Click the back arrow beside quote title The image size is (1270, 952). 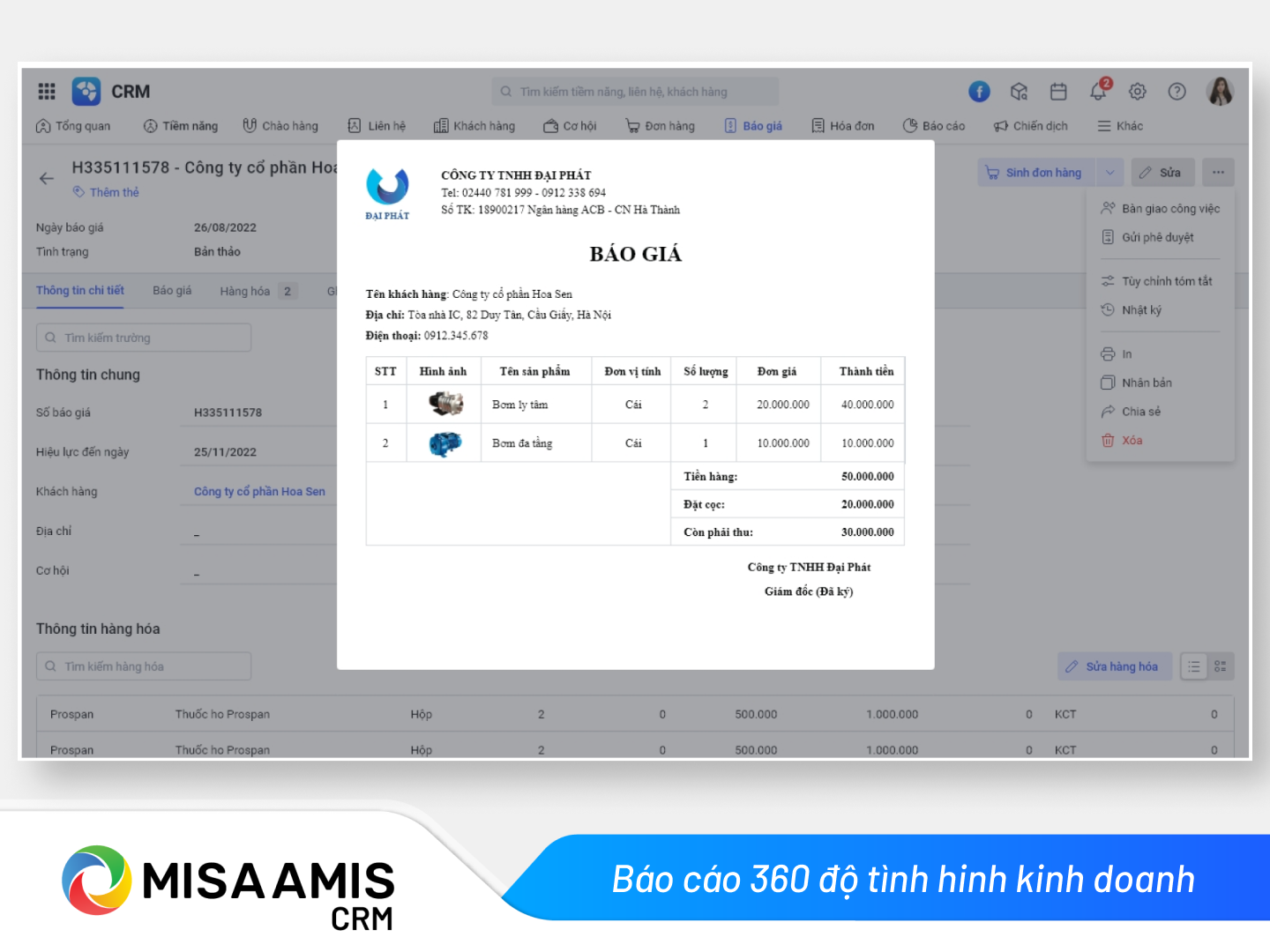(x=47, y=178)
